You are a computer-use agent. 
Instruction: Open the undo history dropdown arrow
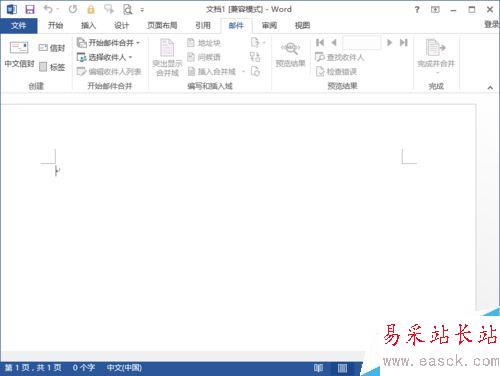pos(58,10)
